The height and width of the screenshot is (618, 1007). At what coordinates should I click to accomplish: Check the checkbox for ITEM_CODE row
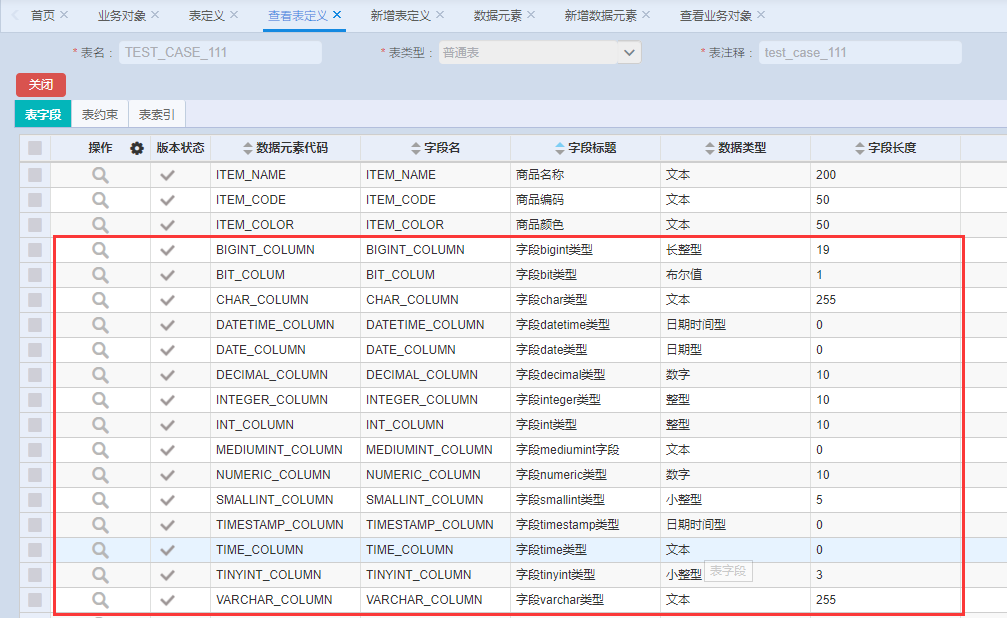coord(35,199)
